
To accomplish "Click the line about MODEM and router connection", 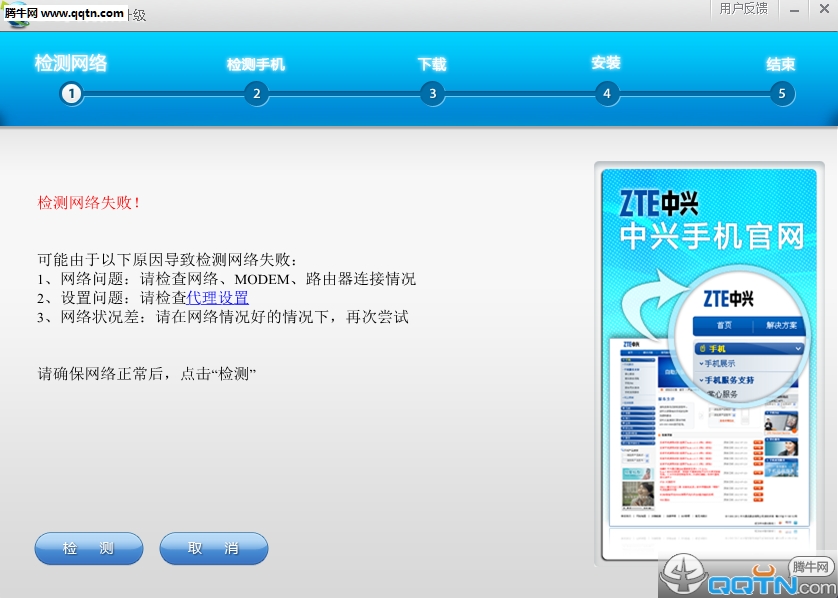I will (227, 279).
